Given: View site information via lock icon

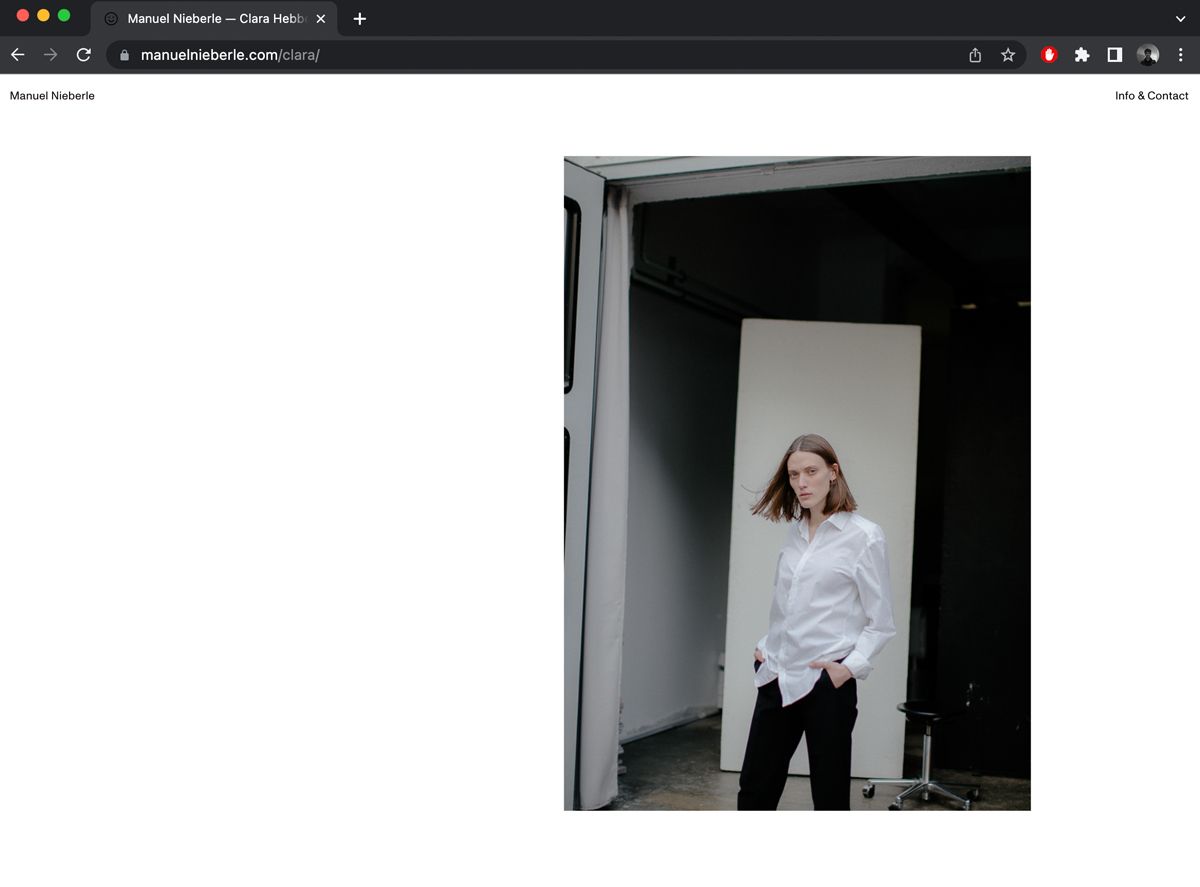Looking at the screenshot, I should (x=125, y=55).
